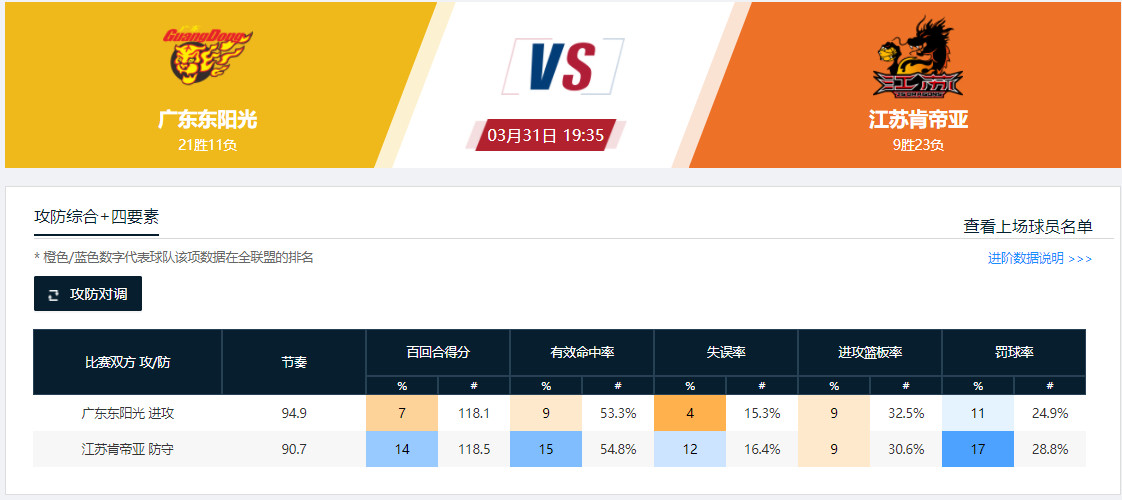The height and width of the screenshot is (500, 1122).
Task: Click the VS match emblem
Action: pos(561,66)
